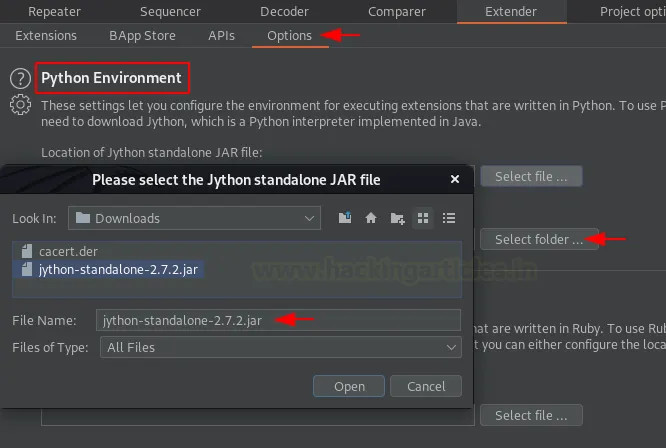The width and height of the screenshot is (666, 448).
Task: Select cacert.der file in the list
Action: coord(68,251)
